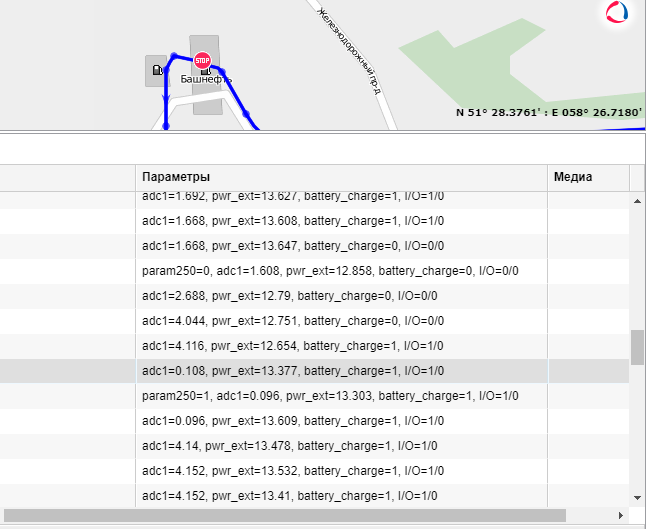Click the Параметры column header
647x529 pixels.
pyautogui.click(x=176, y=177)
